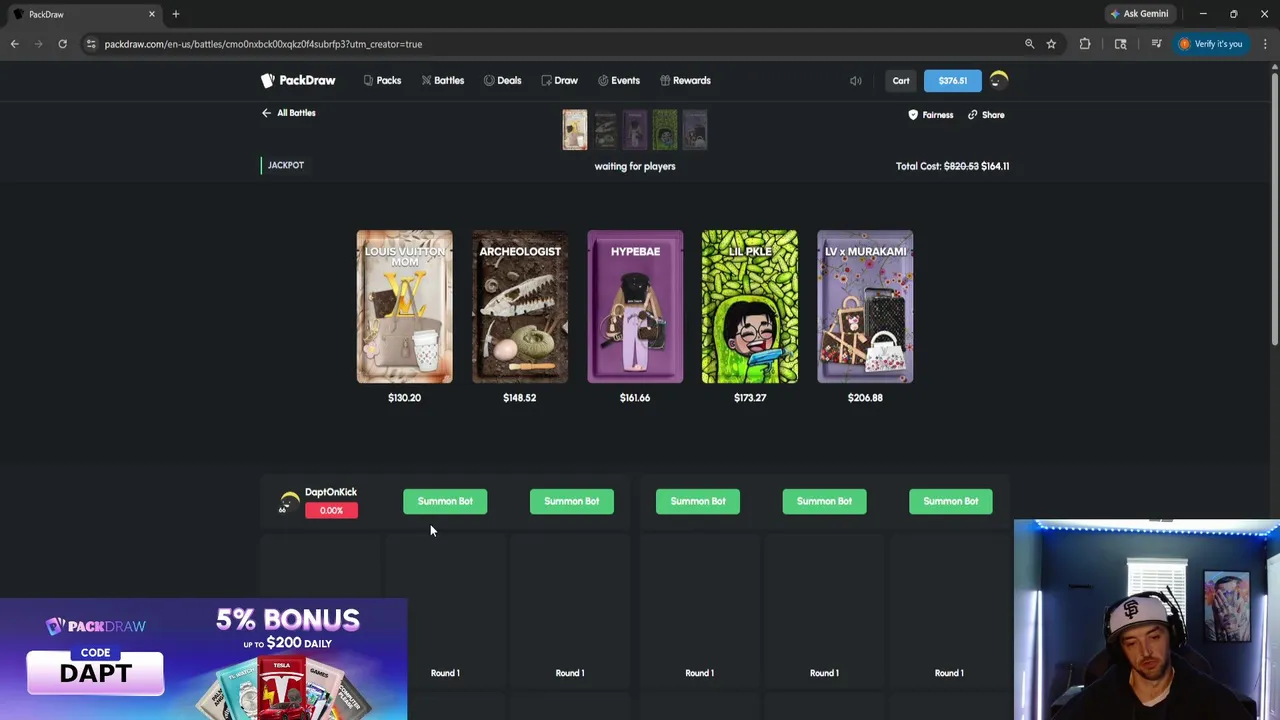Click the $206.88 price text
The width and height of the screenshot is (1280, 720).
[865, 398]
